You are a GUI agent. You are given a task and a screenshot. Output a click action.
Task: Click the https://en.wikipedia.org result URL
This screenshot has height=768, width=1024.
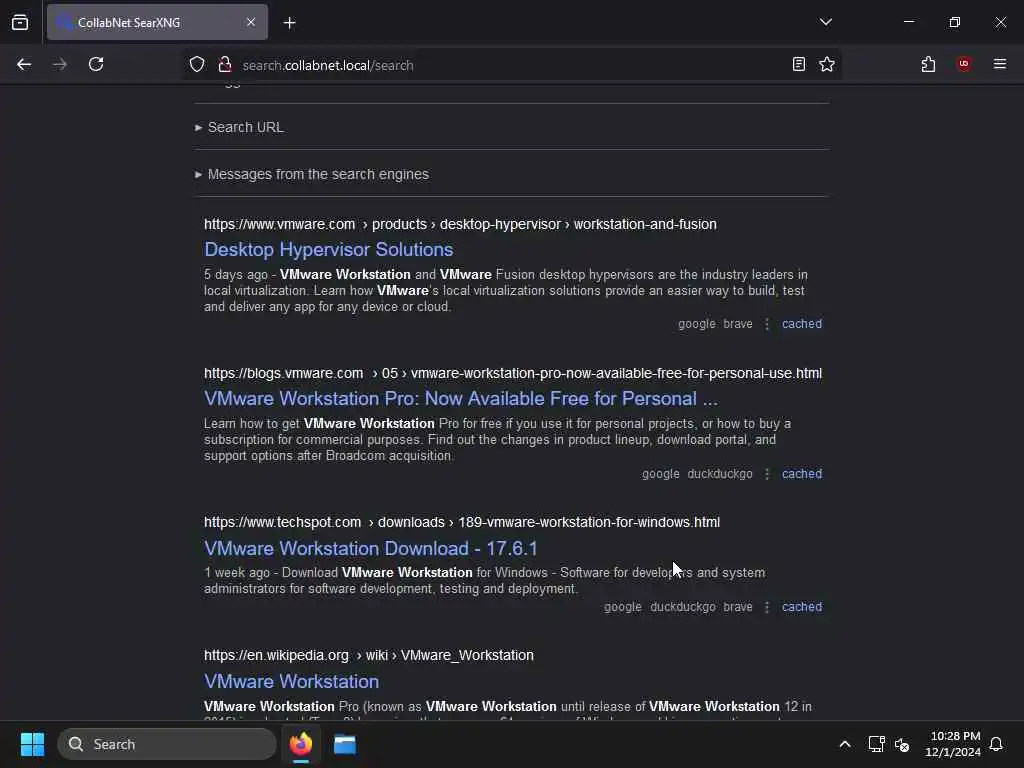(x=368, y=655)
